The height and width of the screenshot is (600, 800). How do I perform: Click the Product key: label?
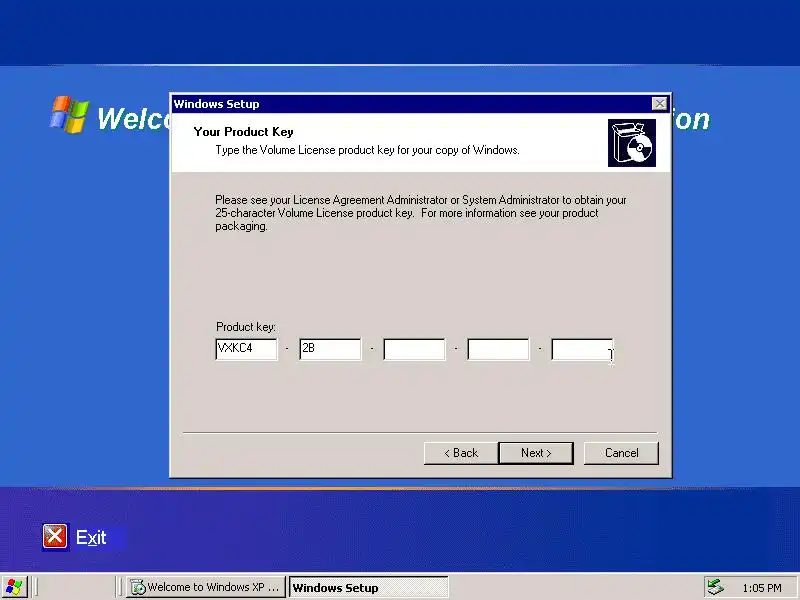(245, 327)
